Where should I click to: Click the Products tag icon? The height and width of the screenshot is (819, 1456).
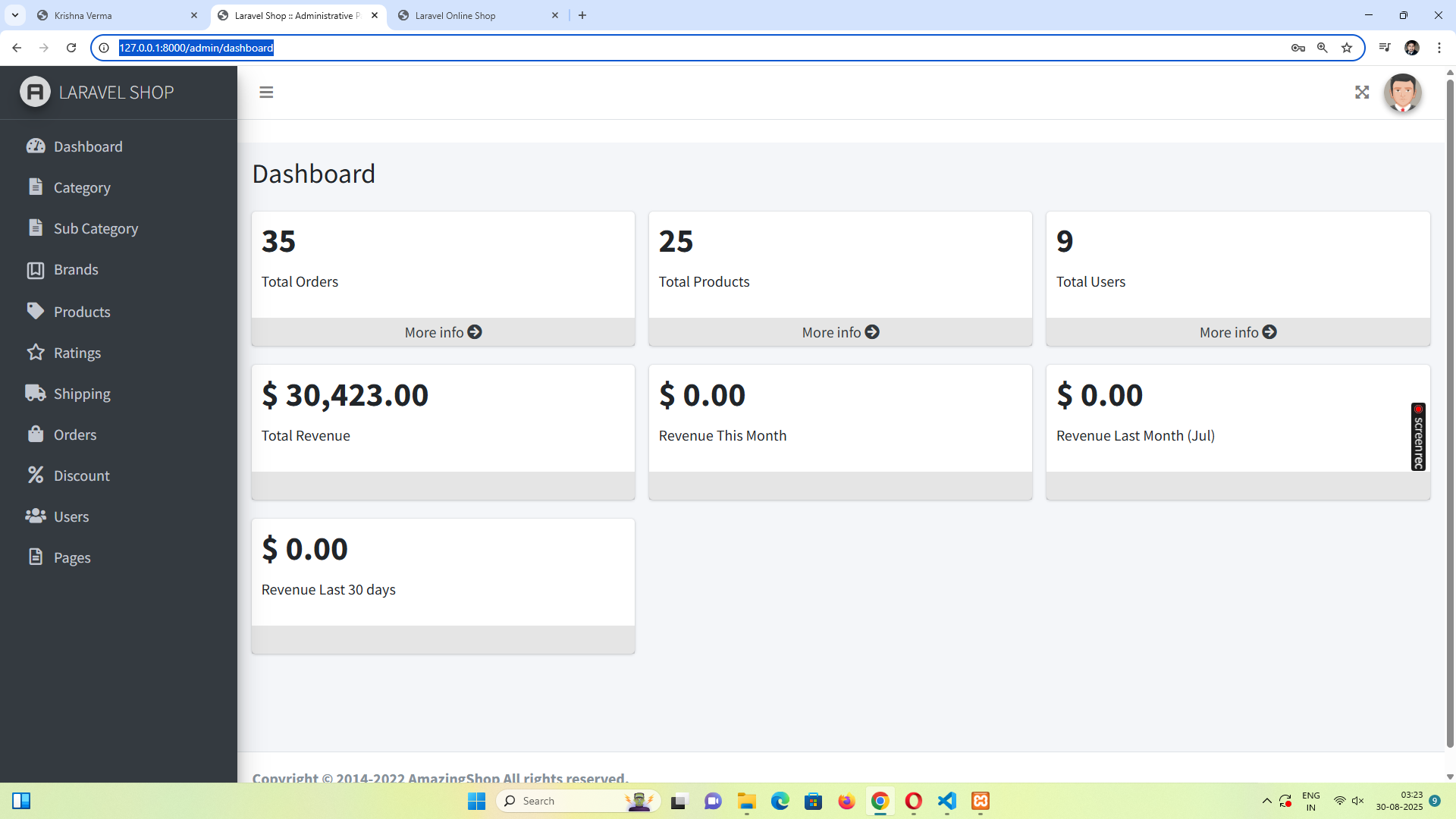[x=36, y=311]
